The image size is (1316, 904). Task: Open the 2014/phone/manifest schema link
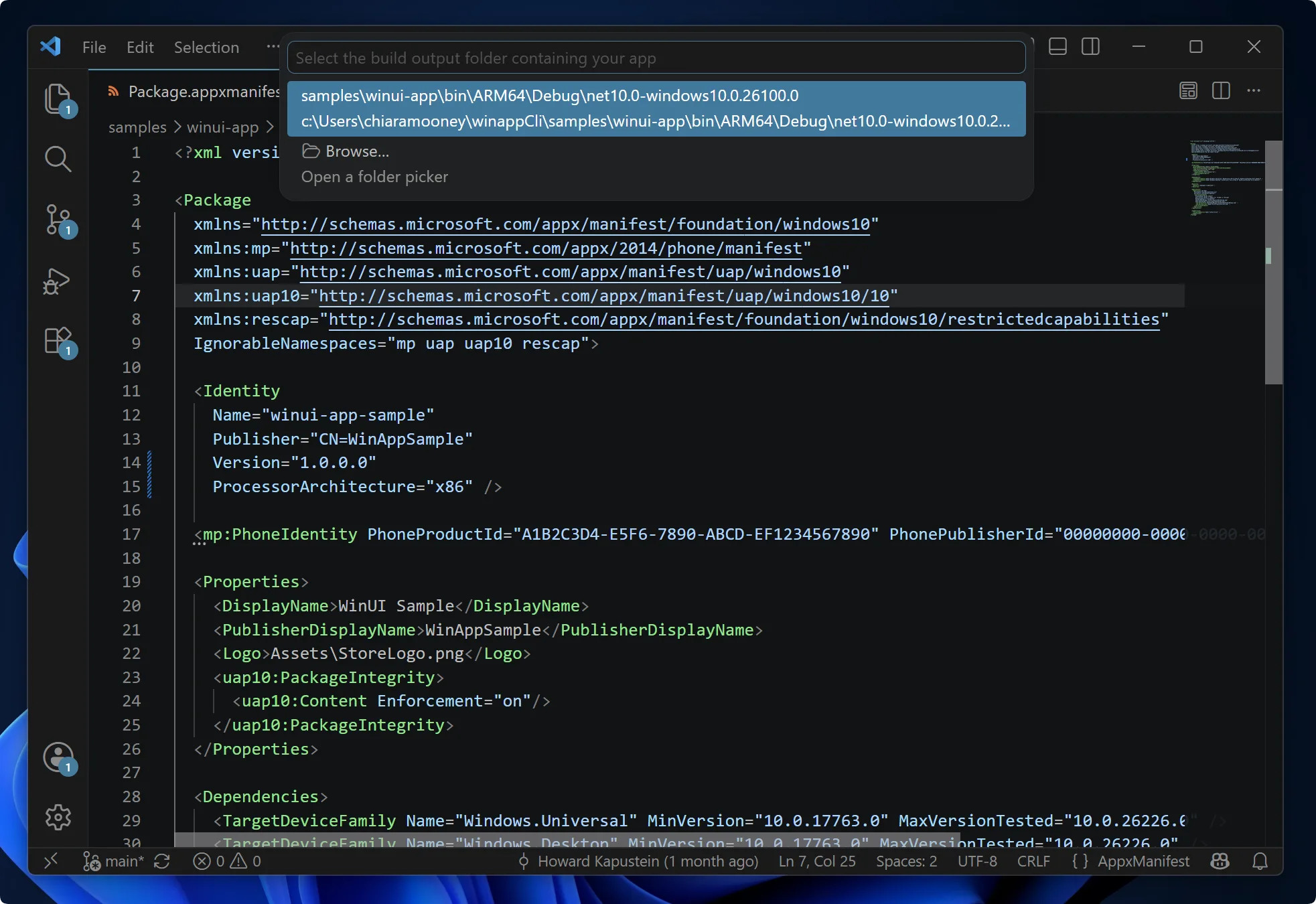[546, 248]
